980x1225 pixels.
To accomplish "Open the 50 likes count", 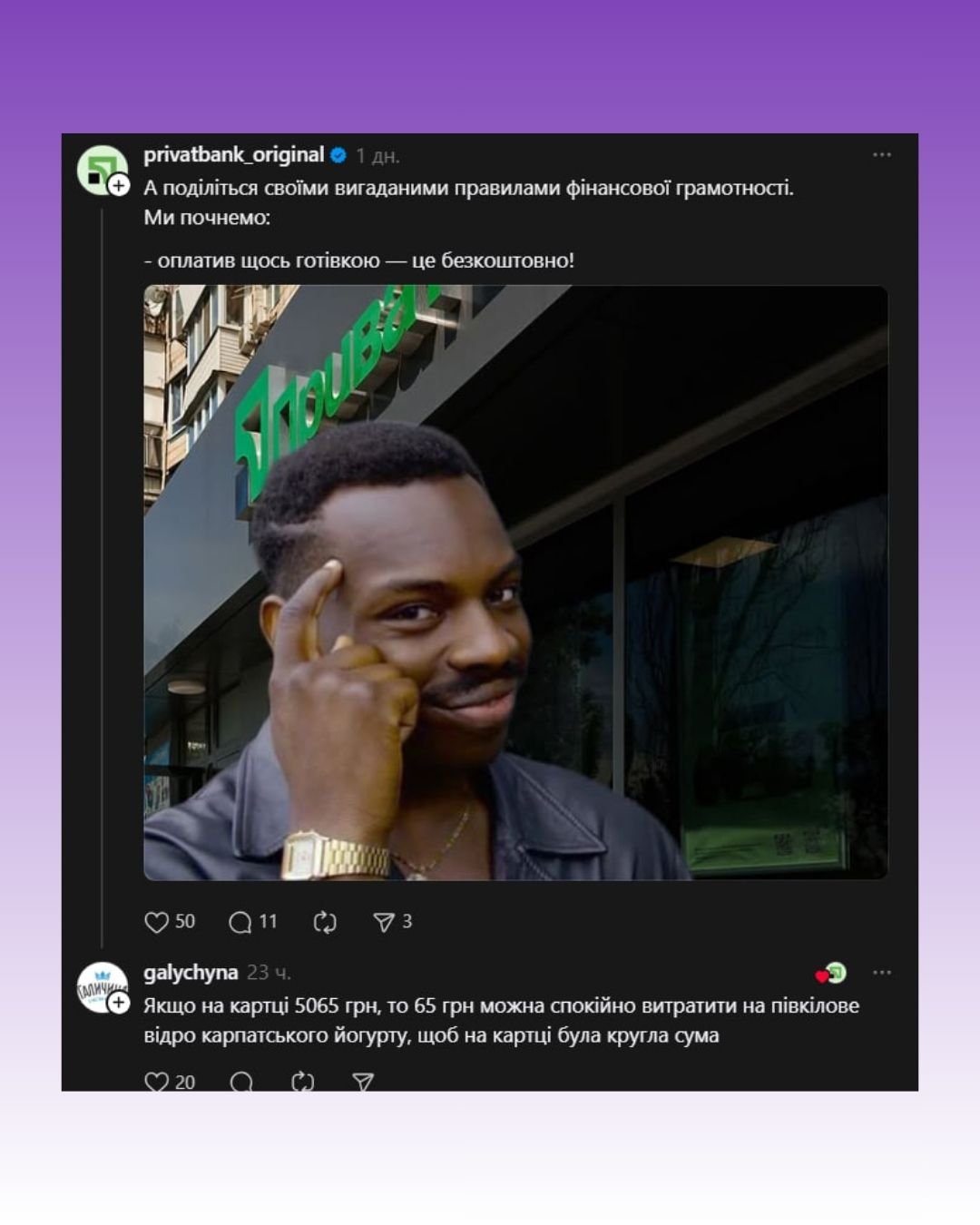I will coord(185,922).
